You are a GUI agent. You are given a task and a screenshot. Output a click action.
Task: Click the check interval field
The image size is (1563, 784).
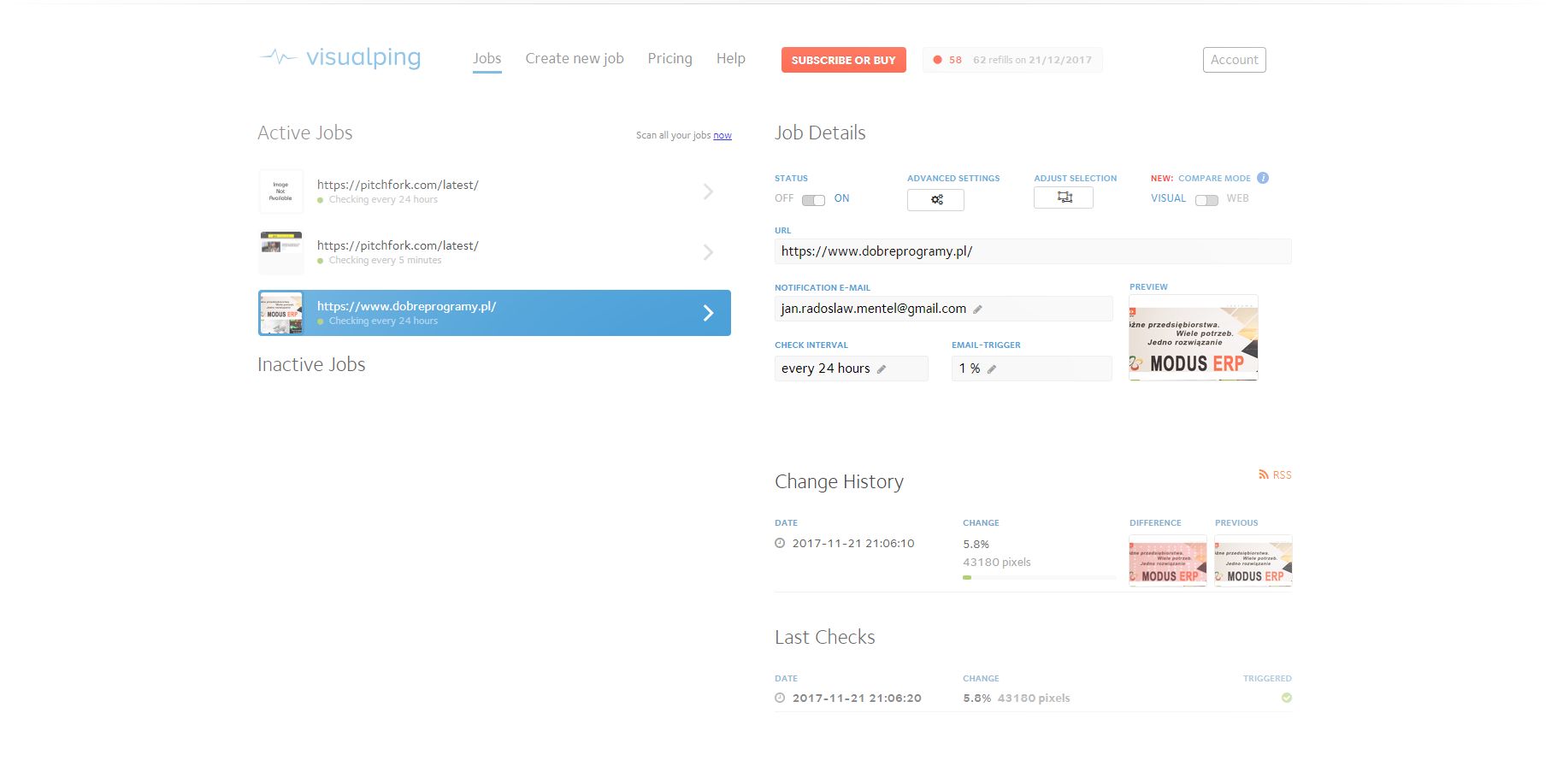pos(852,368)
